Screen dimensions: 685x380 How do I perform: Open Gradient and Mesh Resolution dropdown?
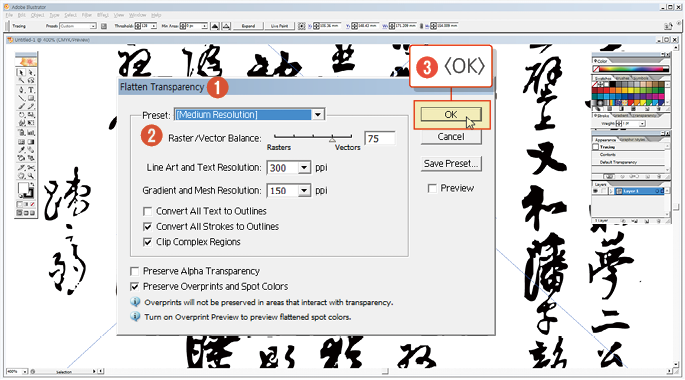[304, 191]
